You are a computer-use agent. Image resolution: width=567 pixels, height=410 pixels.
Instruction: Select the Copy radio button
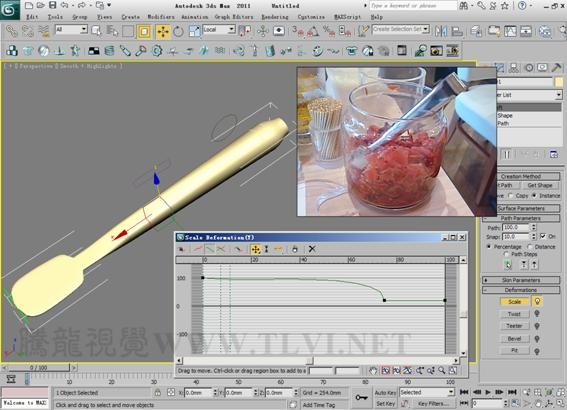pyautogui.click(x=511, y=196)
